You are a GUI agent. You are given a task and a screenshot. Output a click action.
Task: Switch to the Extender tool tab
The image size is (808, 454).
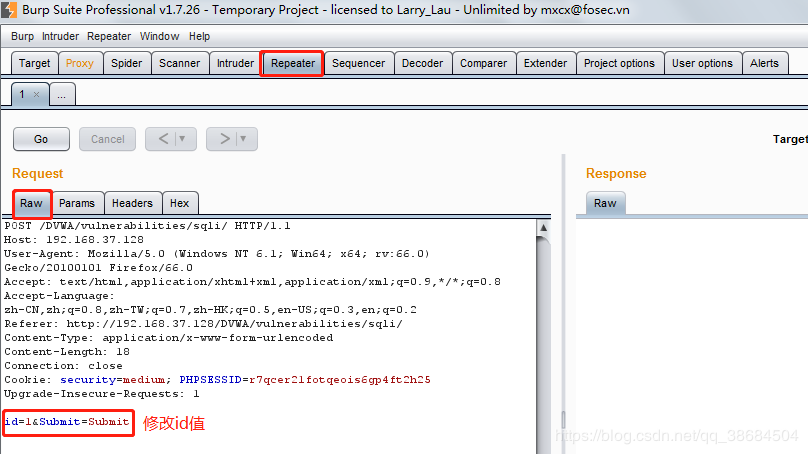[x=545, y=63]
